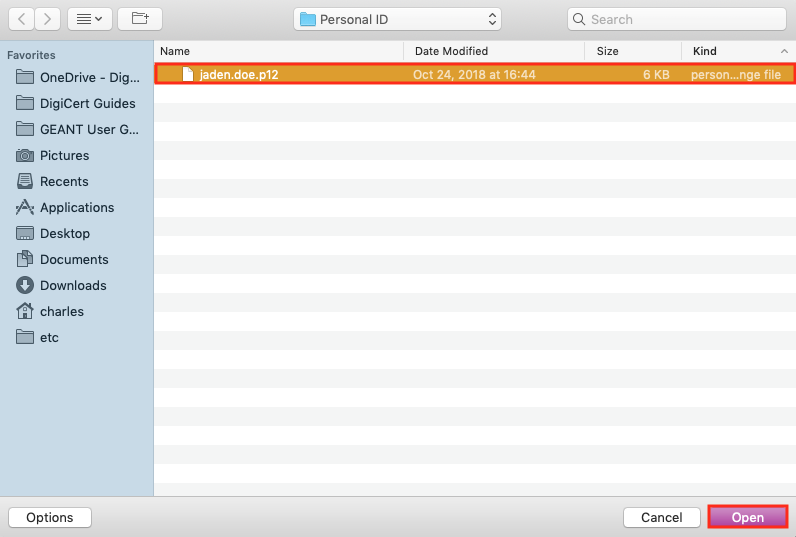Image resolution: width=796 pixels, height=537 pixels.
Task: Navigate to Downloads folder
Action: point(73,285)
